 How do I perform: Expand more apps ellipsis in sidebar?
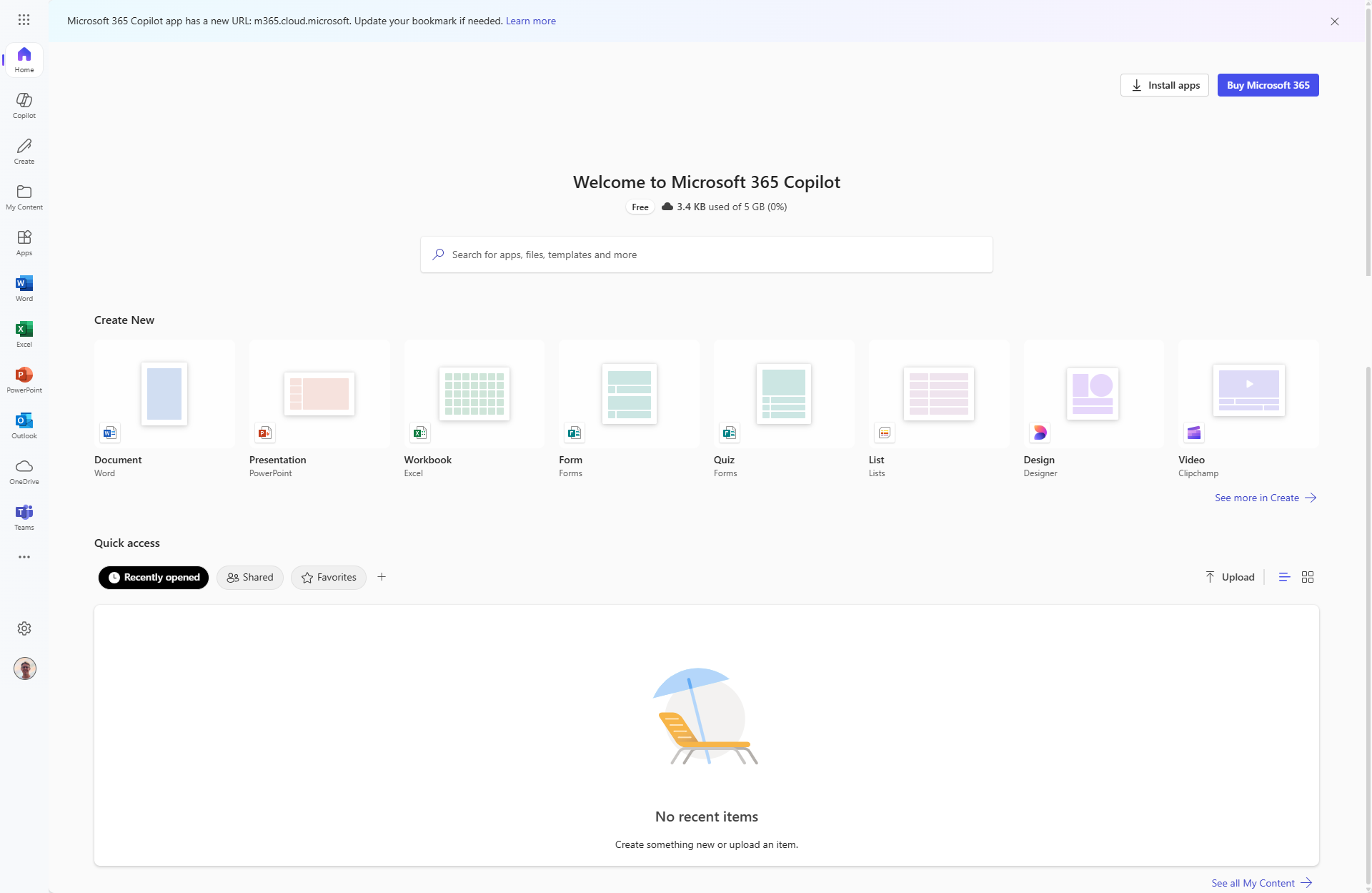(x=24, y=557)
